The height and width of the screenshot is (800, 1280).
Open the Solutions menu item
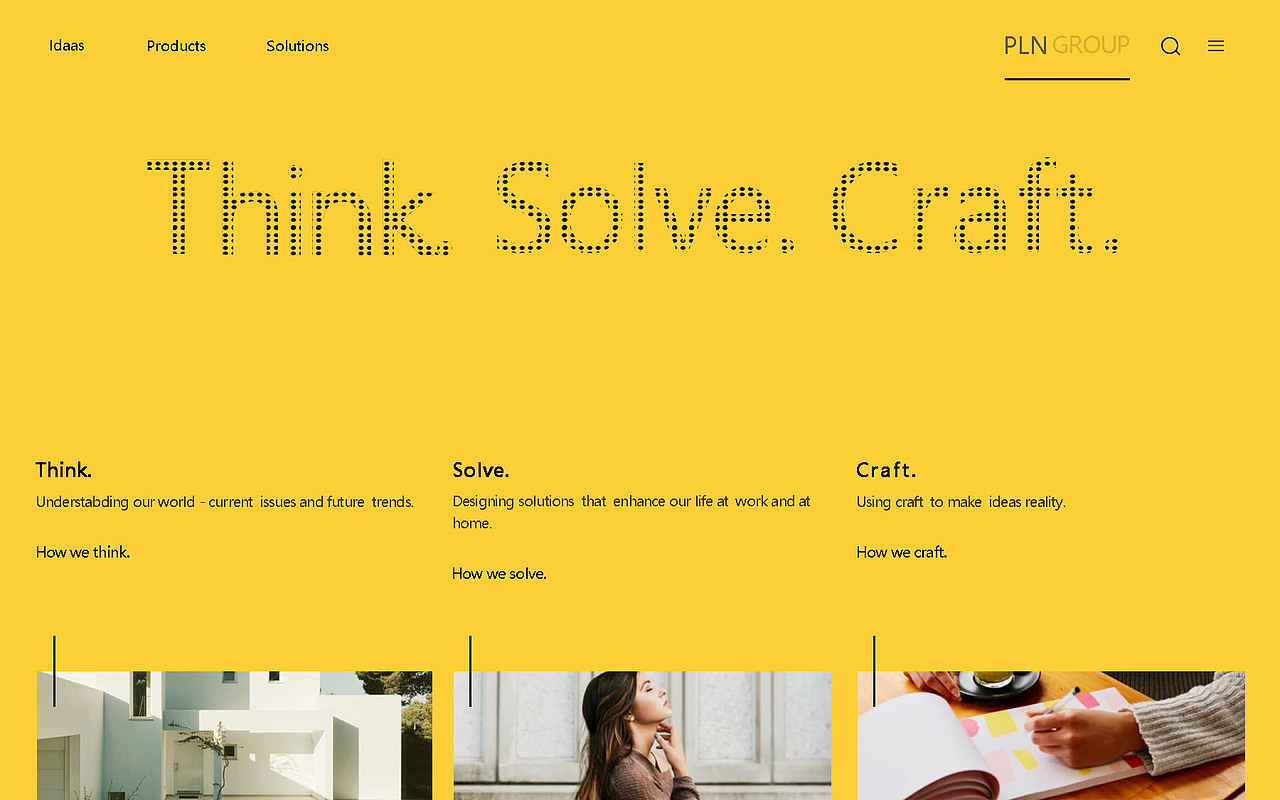pos(297,46)
